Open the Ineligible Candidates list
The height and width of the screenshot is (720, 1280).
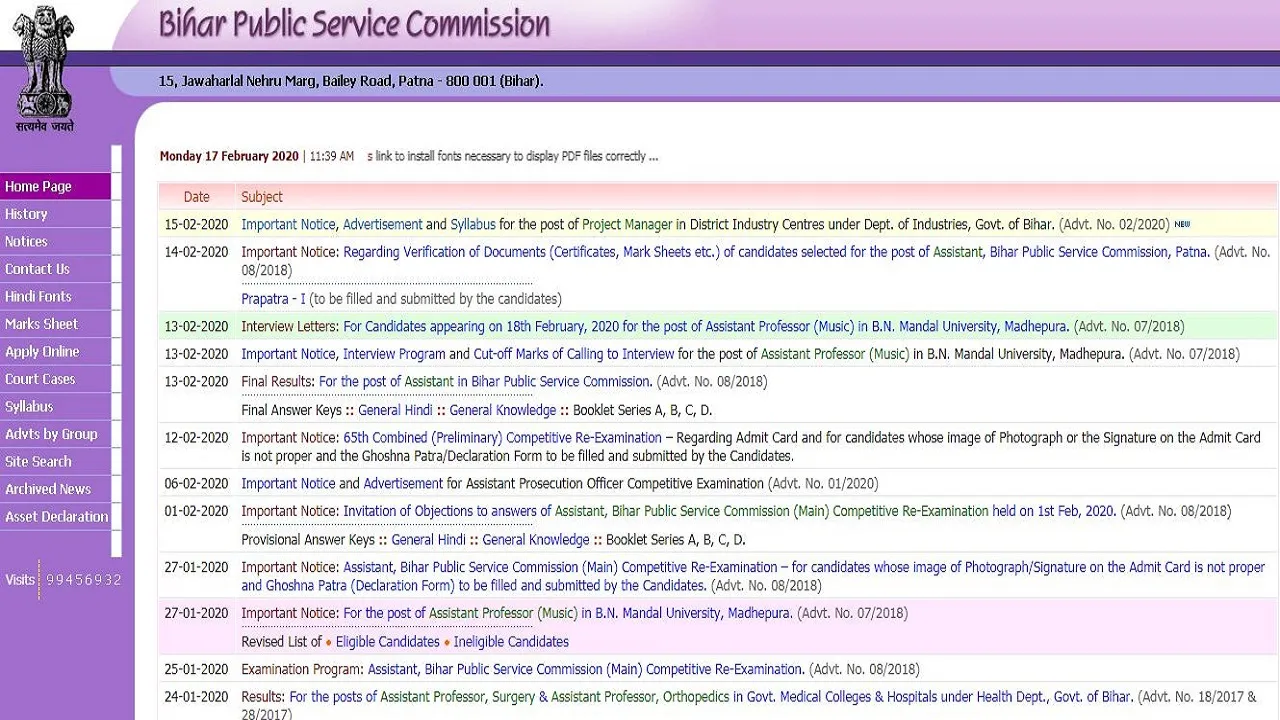pyautogui.click(x=511, y=642)
